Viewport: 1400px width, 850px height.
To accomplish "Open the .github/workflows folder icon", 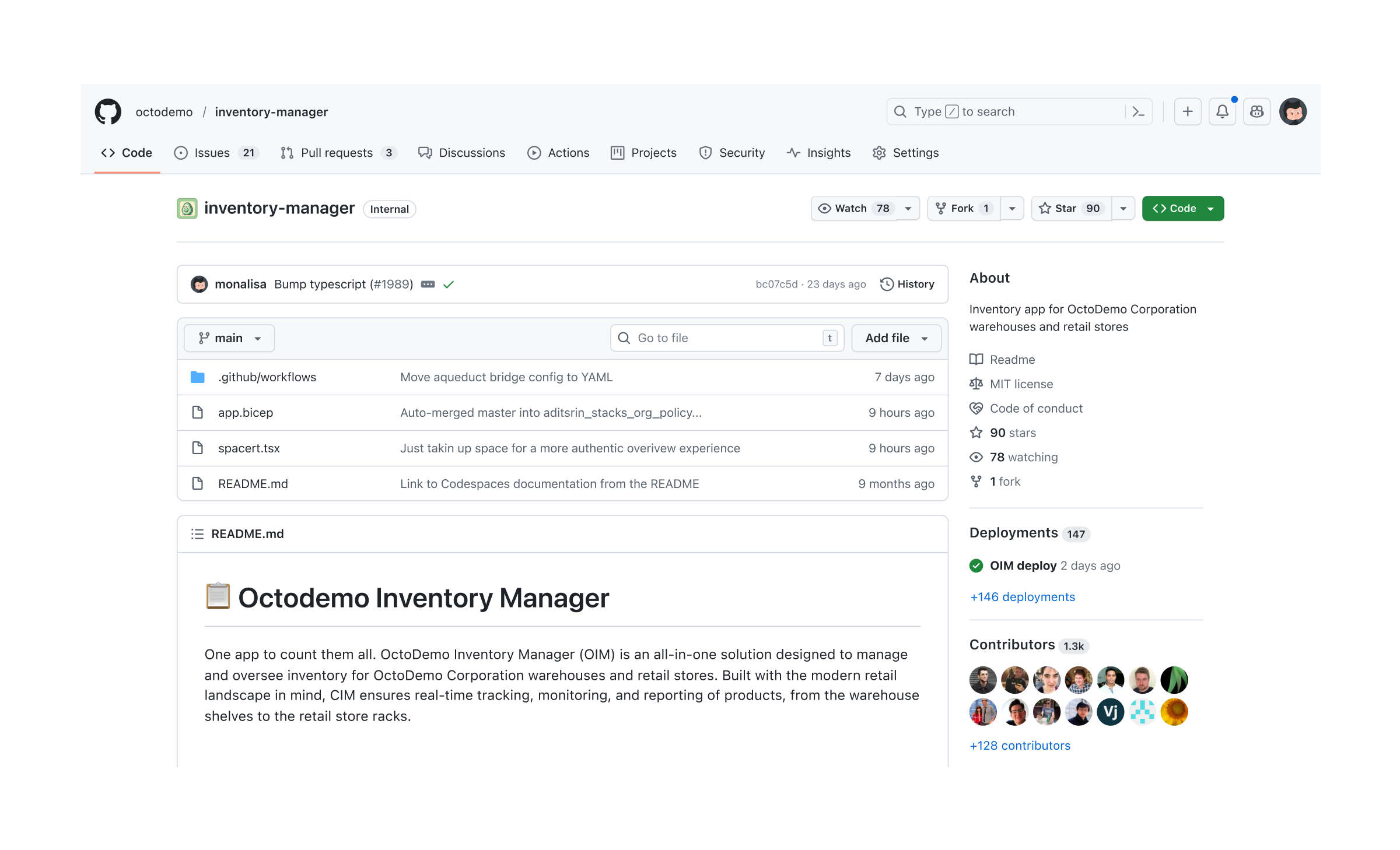I will coord(198,377).
